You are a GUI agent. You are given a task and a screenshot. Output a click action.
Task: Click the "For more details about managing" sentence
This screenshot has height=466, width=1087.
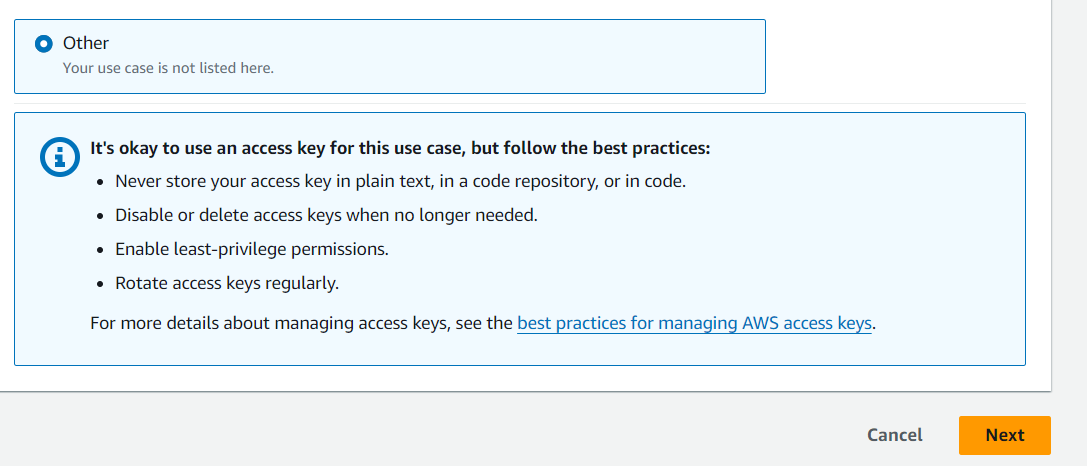tap(302, 323)
